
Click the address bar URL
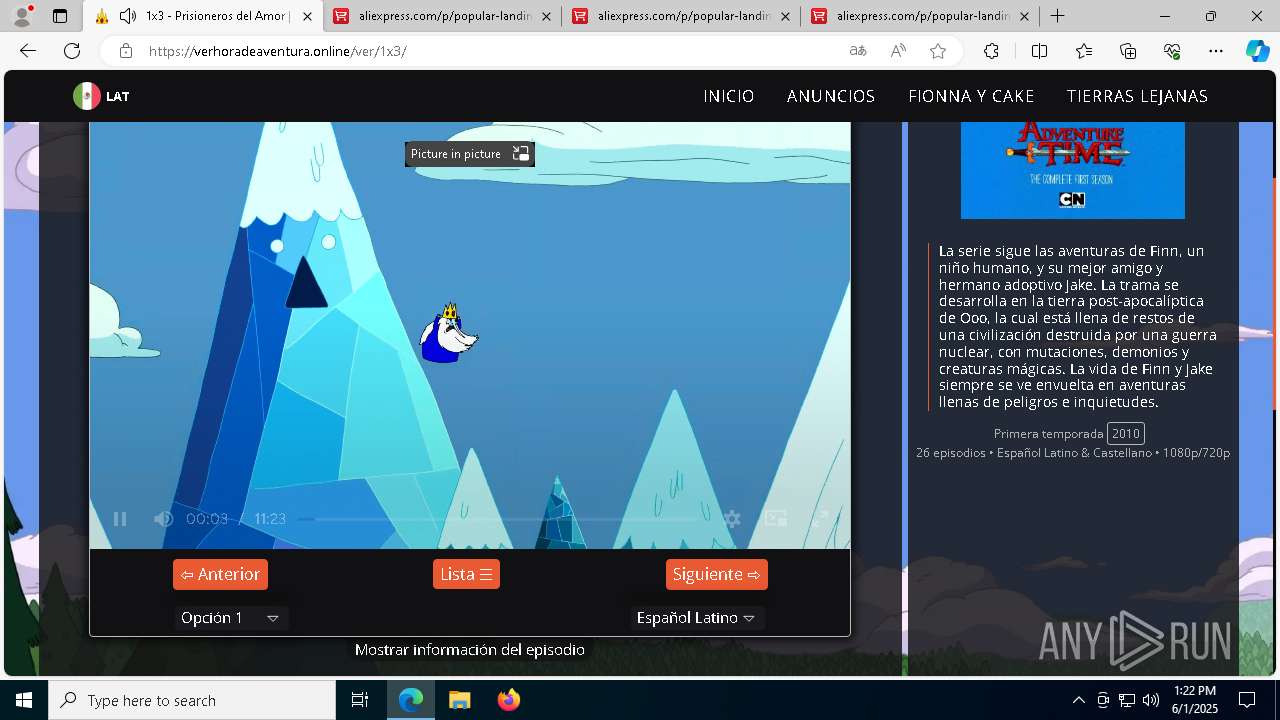pos(278,51)
